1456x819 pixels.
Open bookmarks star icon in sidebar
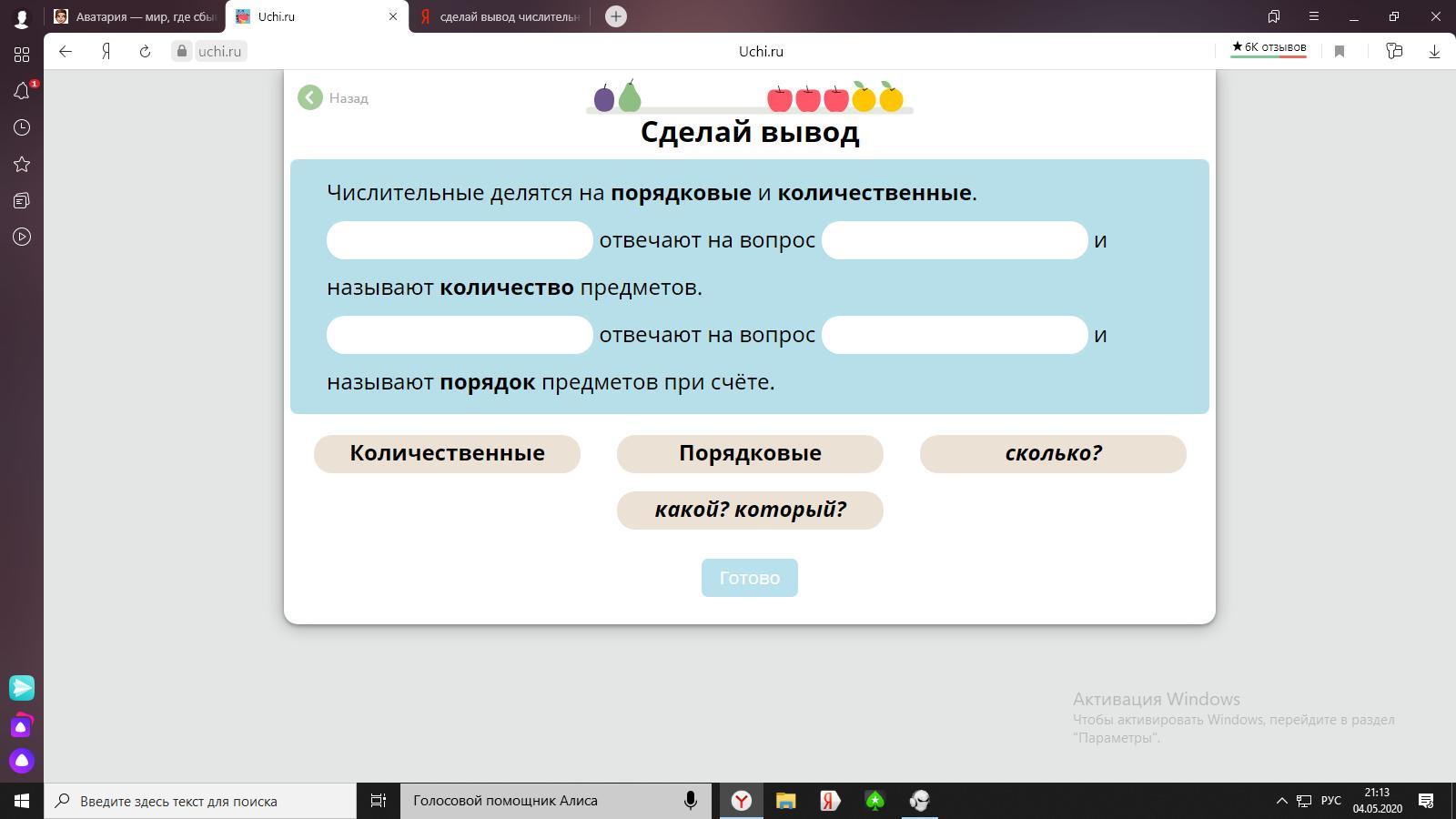(22, 164)
